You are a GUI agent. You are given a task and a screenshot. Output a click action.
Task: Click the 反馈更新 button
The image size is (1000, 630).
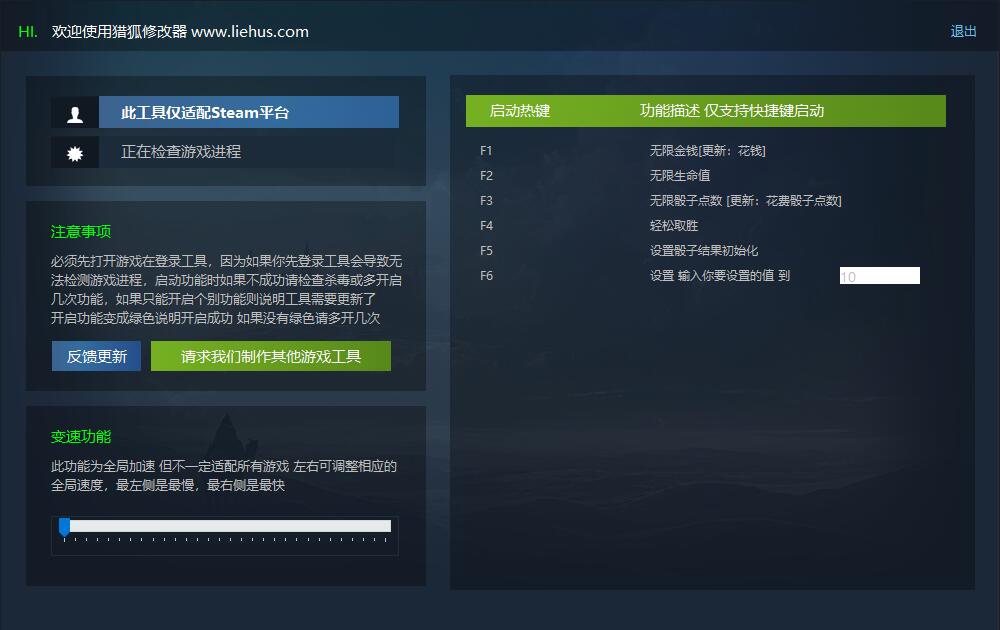pyautogui.click(x=96, y=356)
